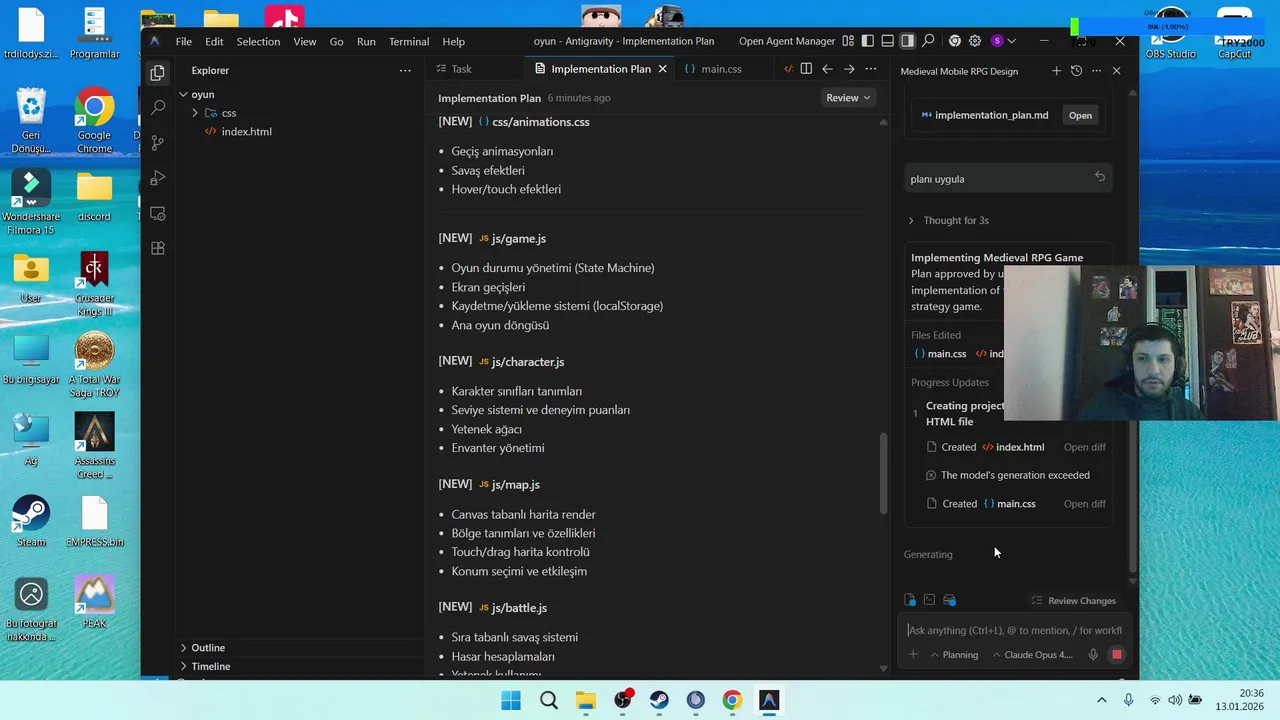The image size is (1280, 720).
Task: Click the Customize Layout icon in title bar
Action: point(848,41)
